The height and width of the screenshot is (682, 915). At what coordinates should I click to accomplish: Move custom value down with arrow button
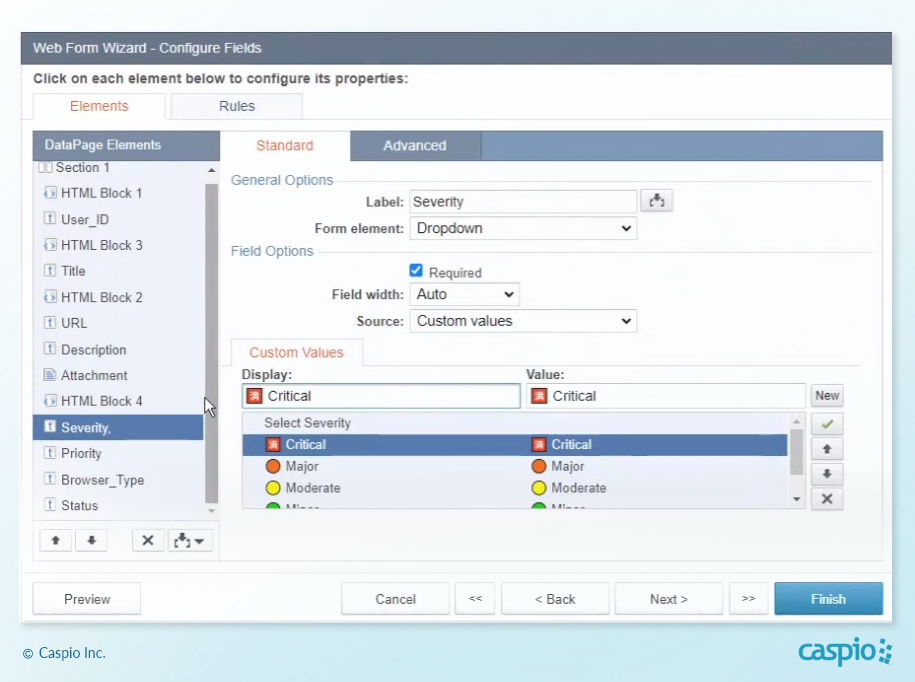tap(826, 474)
